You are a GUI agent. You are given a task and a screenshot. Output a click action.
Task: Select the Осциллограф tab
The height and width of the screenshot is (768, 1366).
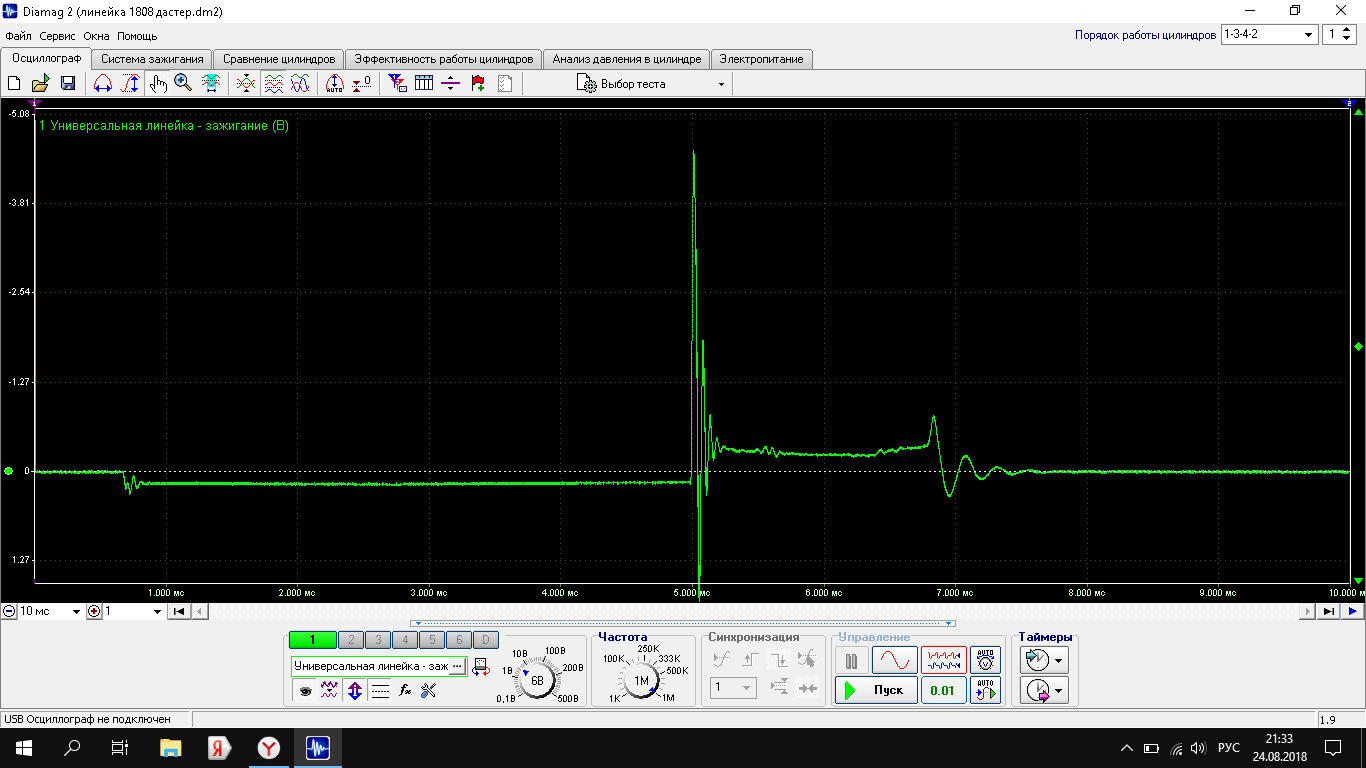coord(46,58)
